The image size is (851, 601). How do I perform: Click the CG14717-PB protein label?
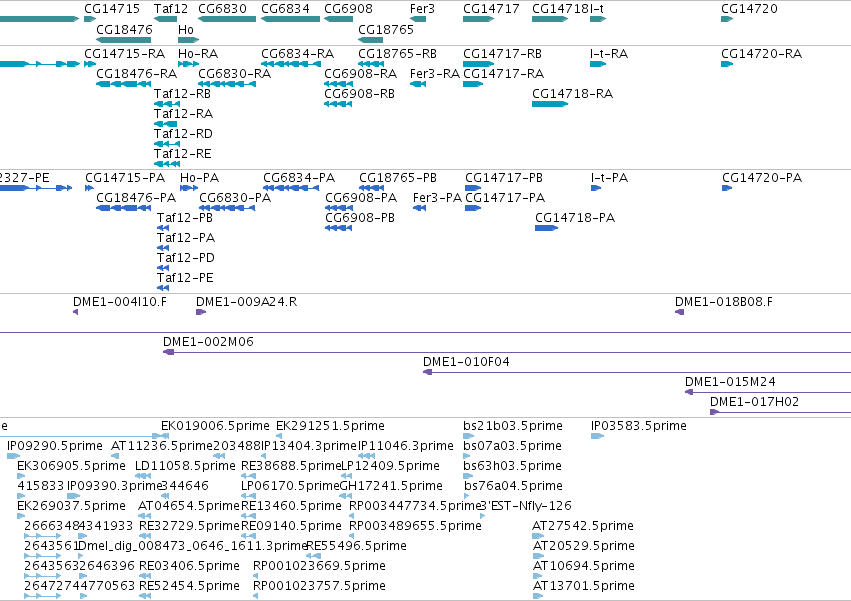point(504,178)
